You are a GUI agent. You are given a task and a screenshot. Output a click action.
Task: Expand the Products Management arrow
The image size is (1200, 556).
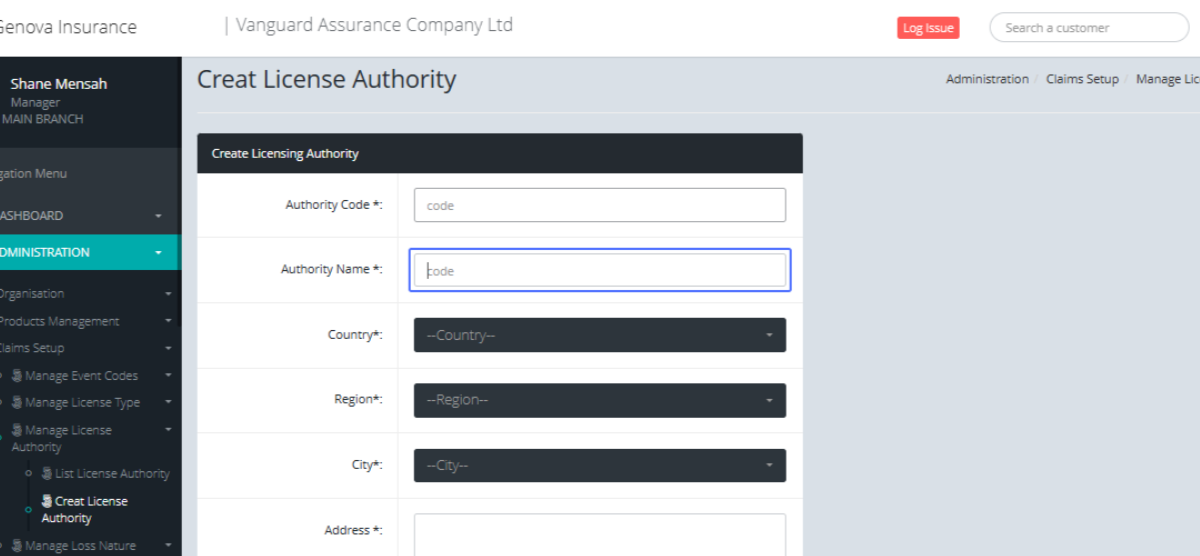167,322
